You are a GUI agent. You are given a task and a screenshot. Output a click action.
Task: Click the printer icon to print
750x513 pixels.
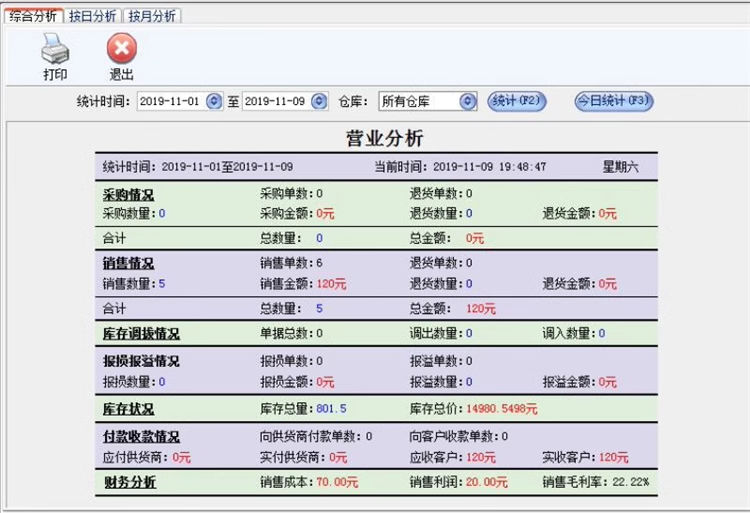[x=55, y=49]
